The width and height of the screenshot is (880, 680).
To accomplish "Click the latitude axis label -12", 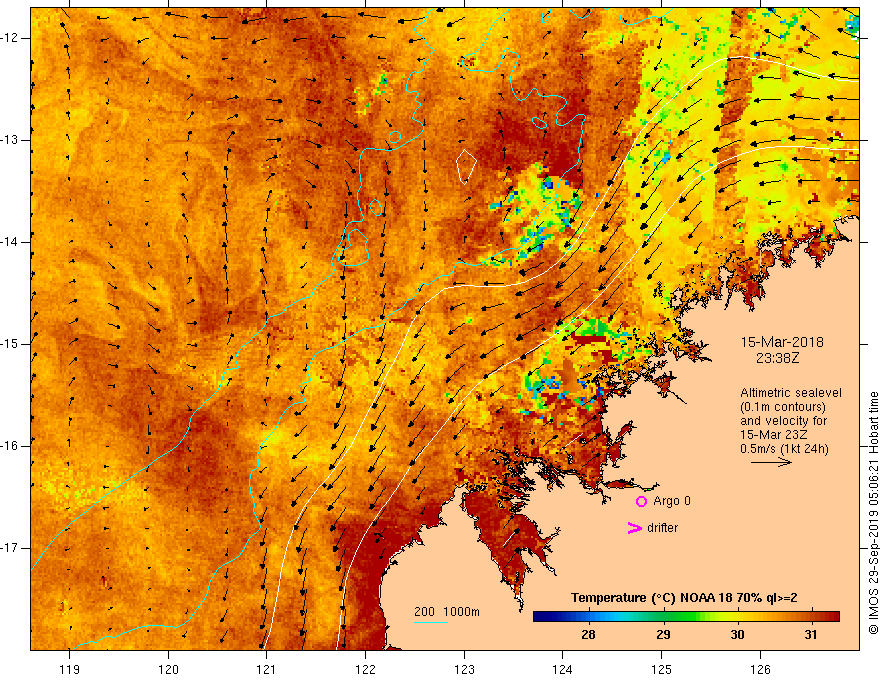I will tap(10, 38).
